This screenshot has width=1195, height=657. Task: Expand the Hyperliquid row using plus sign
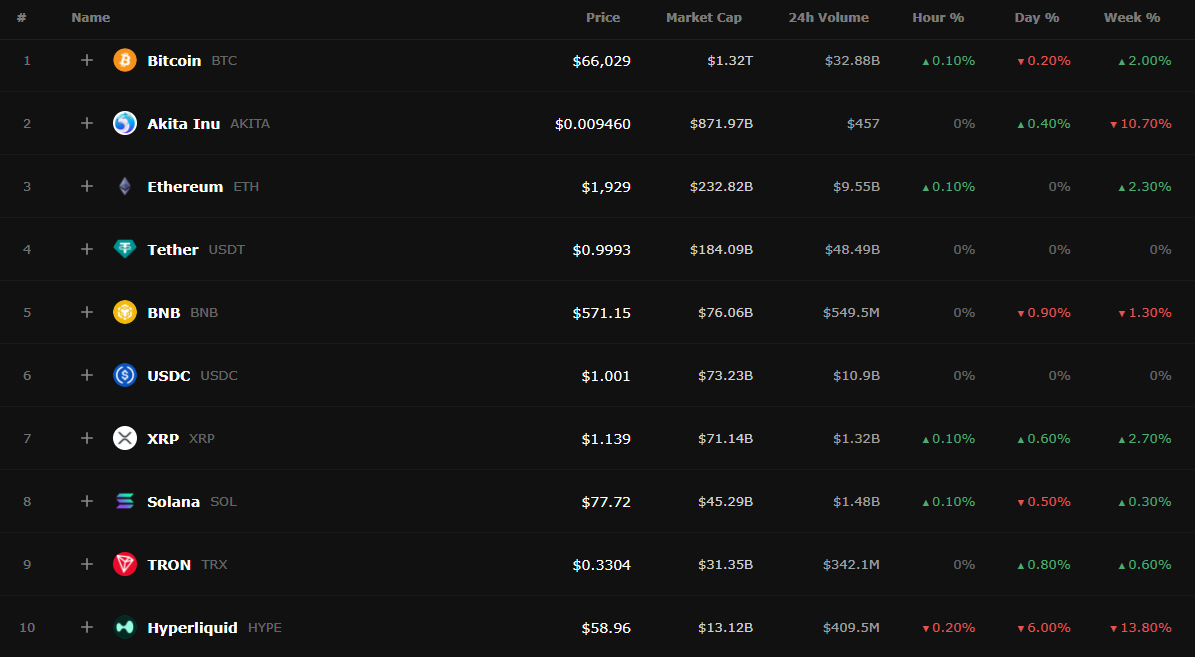pyautogui.click(x=87, y=627)
